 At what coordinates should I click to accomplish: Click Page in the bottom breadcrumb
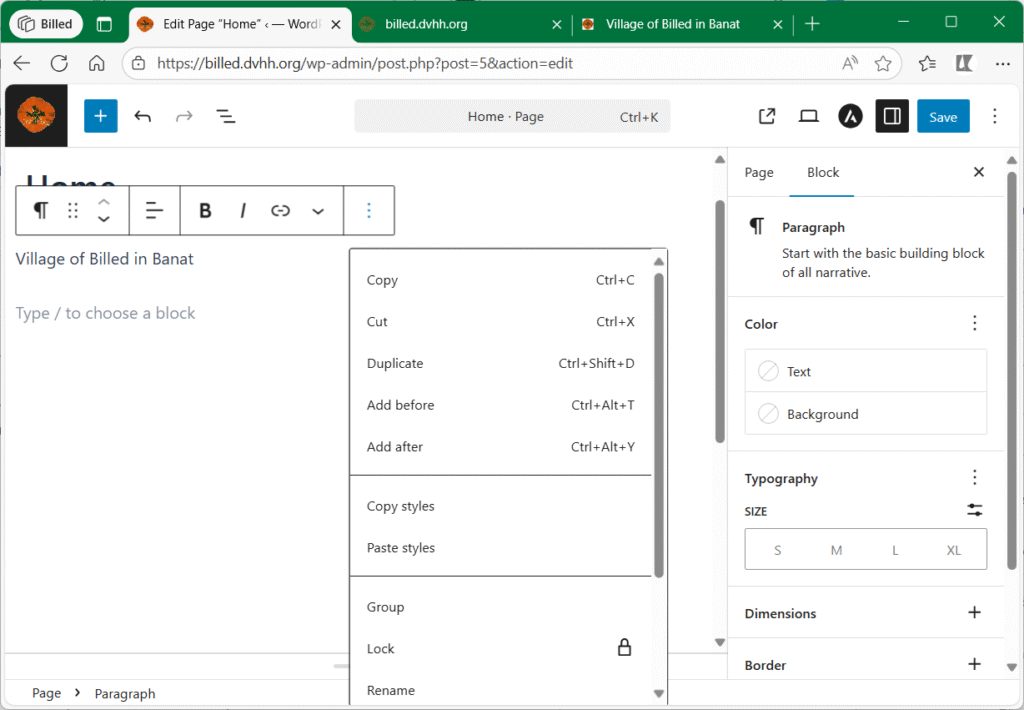(x=46, y=693)
